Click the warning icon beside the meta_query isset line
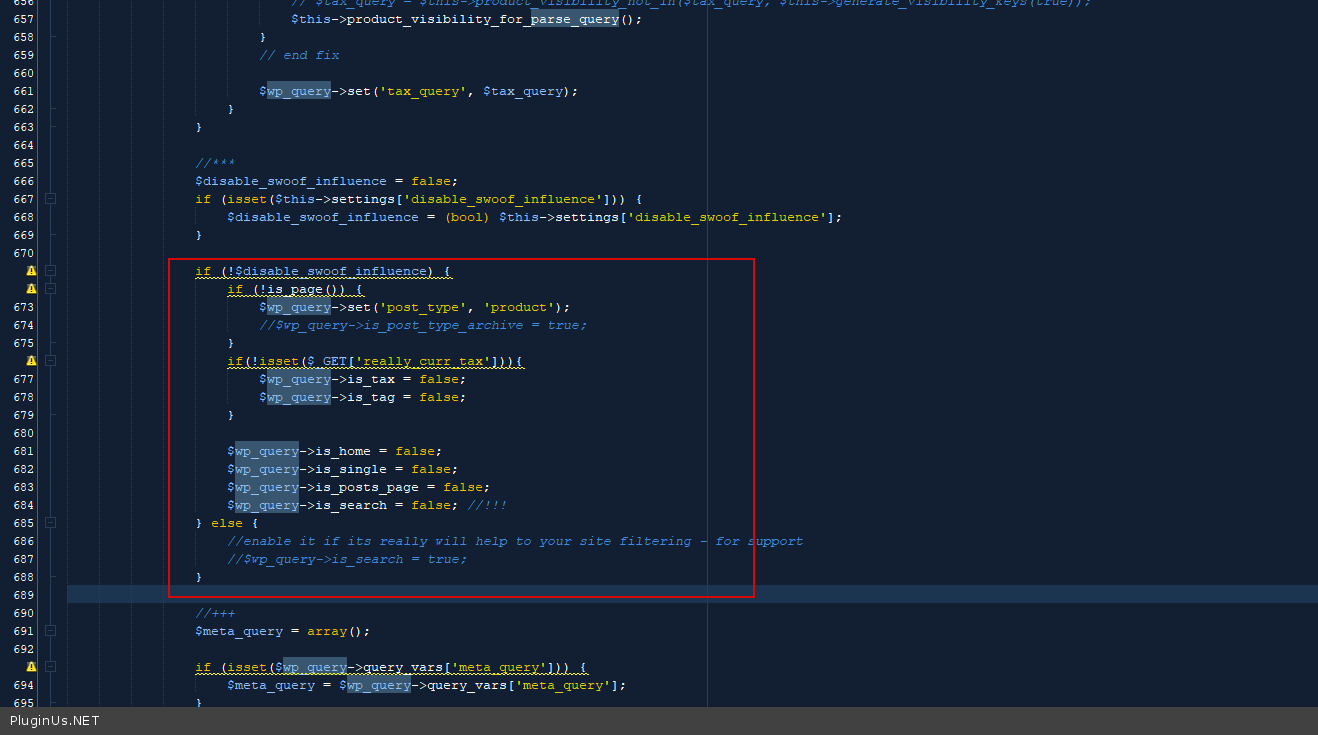Viewport: 1318px width, 735px height. tap(31, 667)
